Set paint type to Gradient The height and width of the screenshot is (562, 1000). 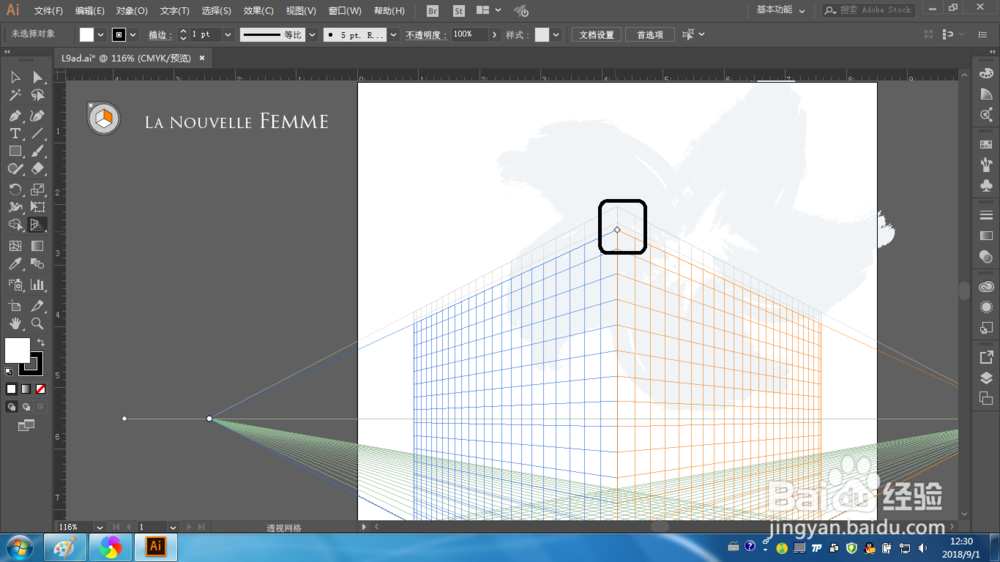click(26, 388)
